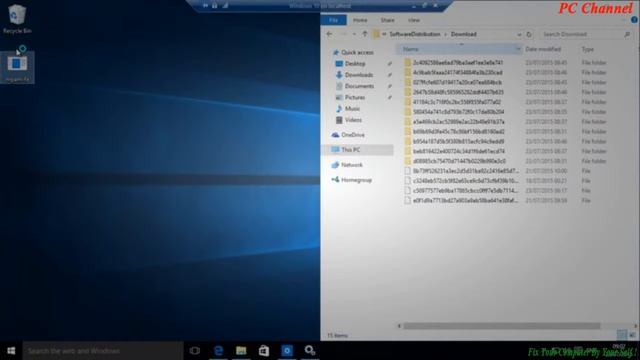
Task: Open the recent locations dropdown arrow
Action: (x=354, y=34)
